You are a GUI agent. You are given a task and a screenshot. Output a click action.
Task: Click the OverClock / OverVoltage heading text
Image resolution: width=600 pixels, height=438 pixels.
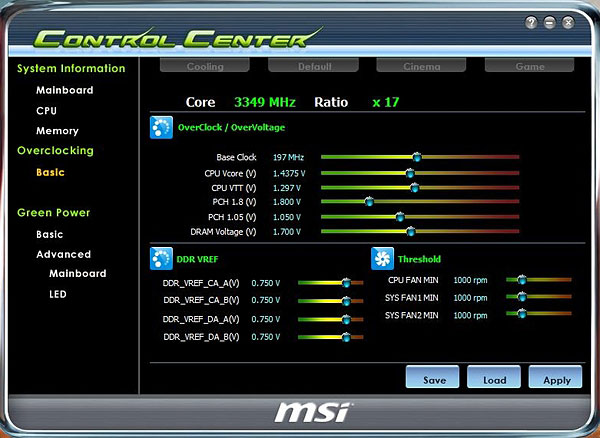click(x=231, y=127)
